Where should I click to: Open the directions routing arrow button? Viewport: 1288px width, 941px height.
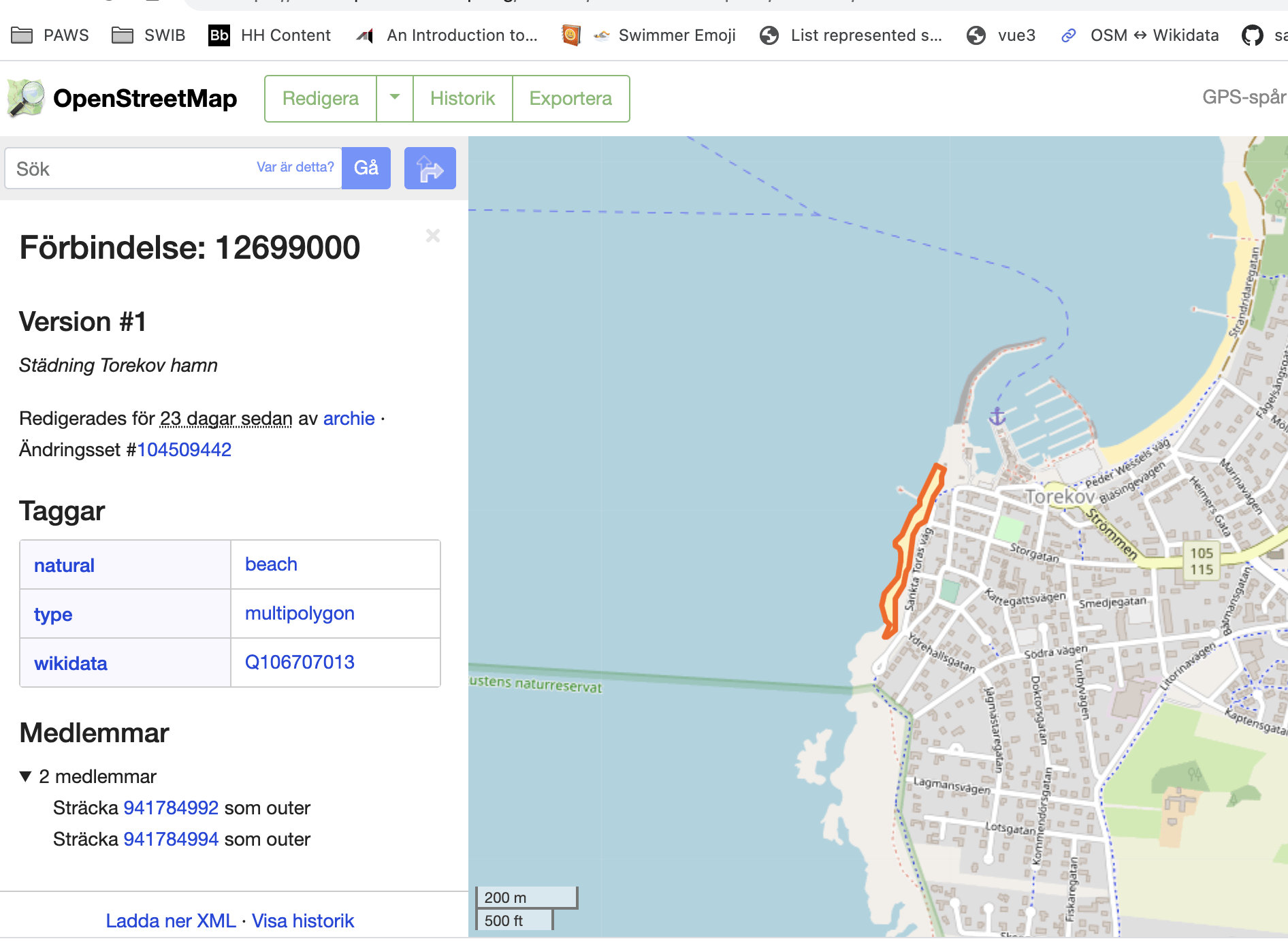click(430, 168)
